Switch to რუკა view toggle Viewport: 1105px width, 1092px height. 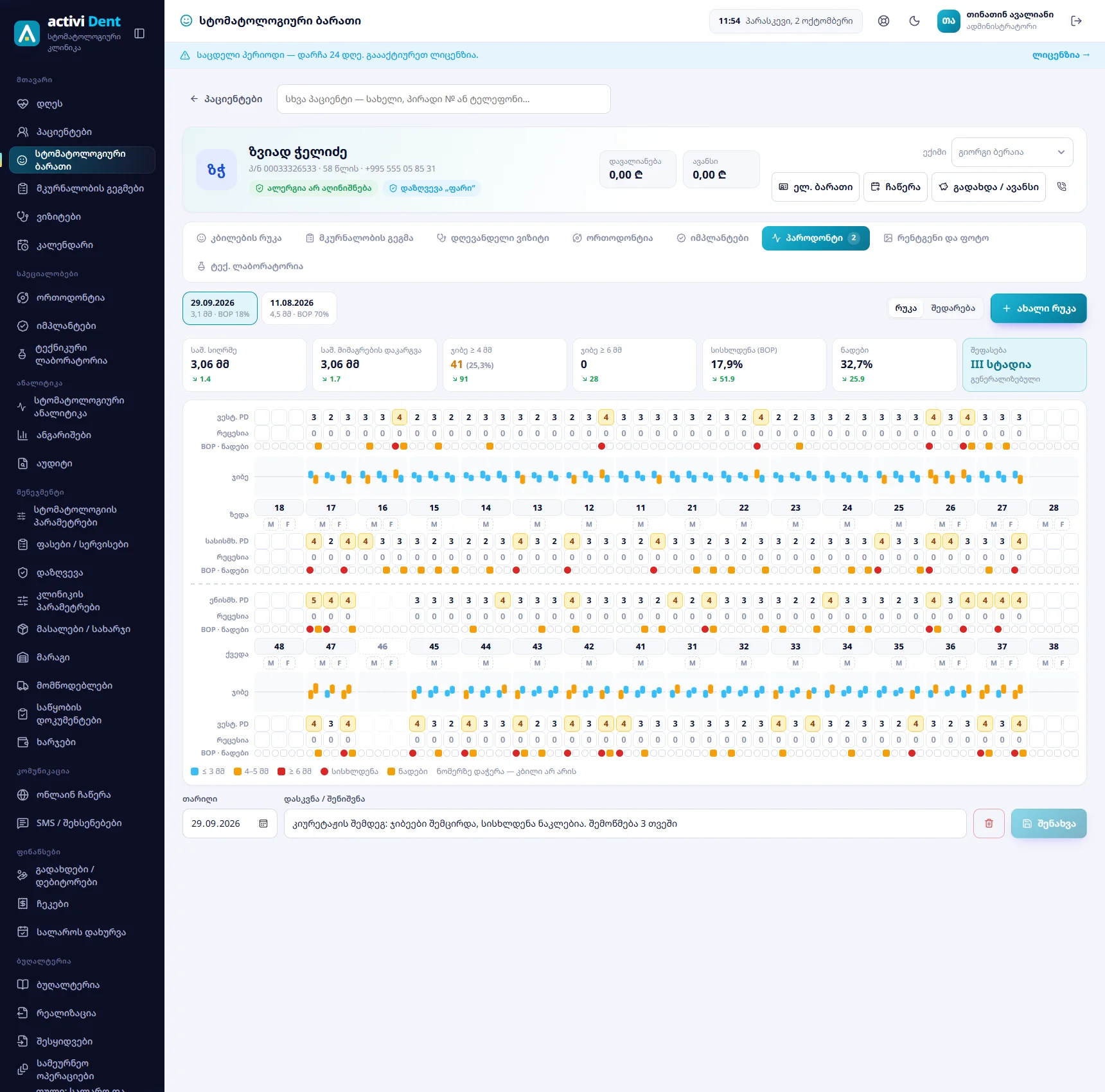[x=906, y=308]
